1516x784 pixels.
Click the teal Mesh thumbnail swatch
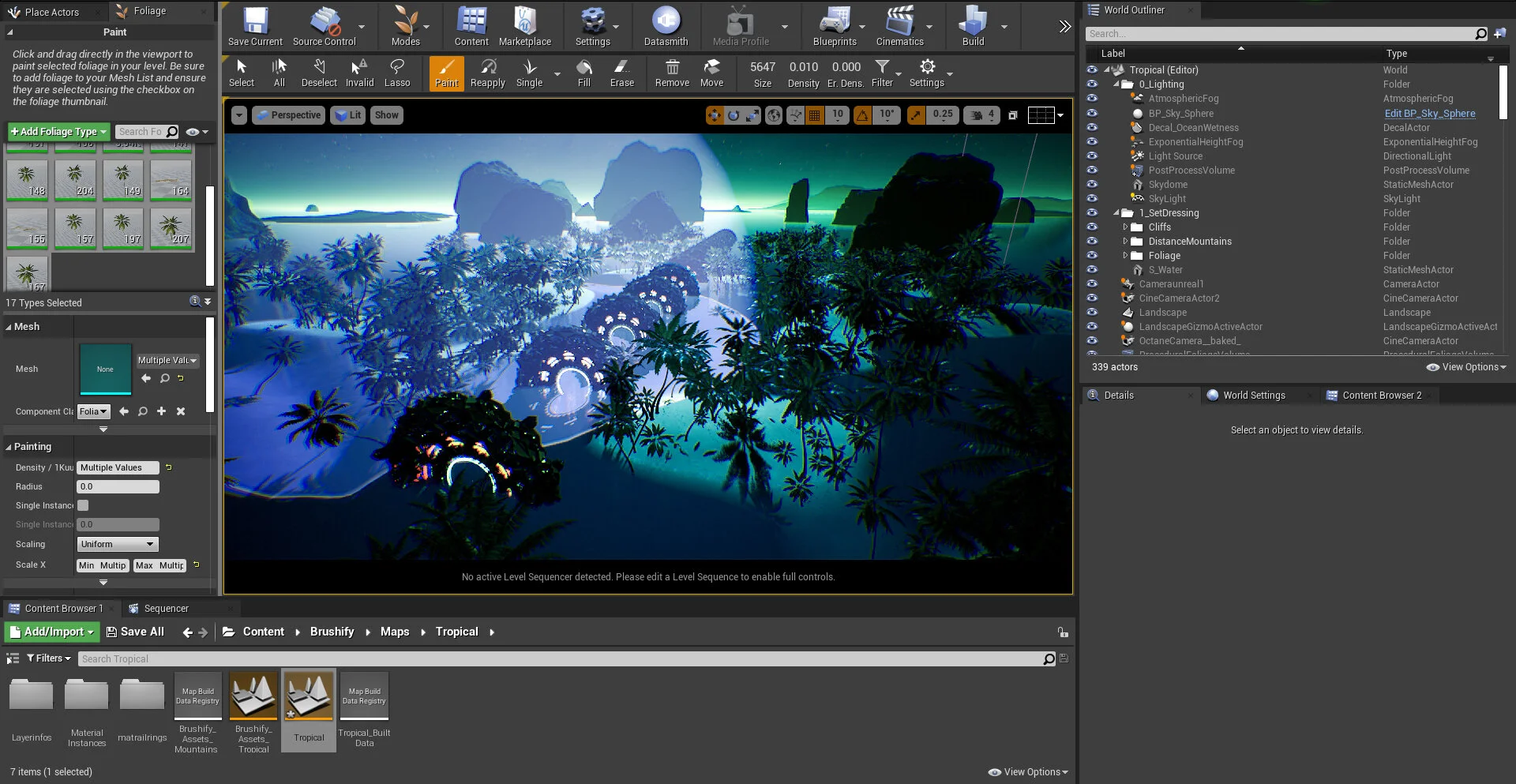pos(105,369)
